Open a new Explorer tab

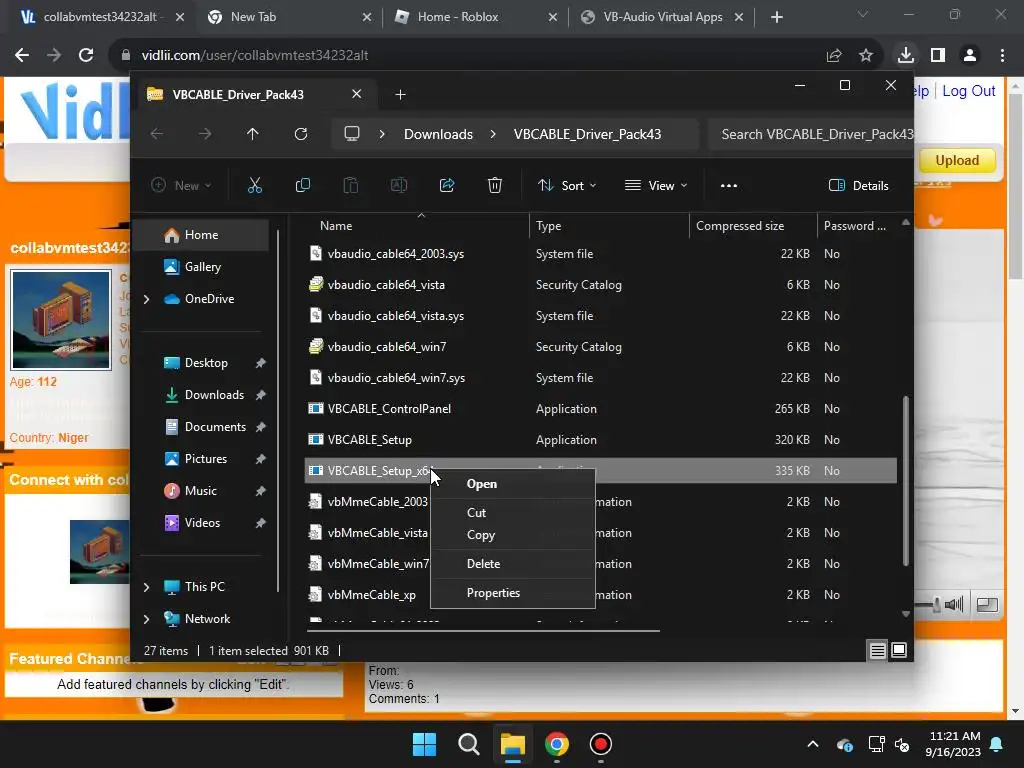point(400,95)
